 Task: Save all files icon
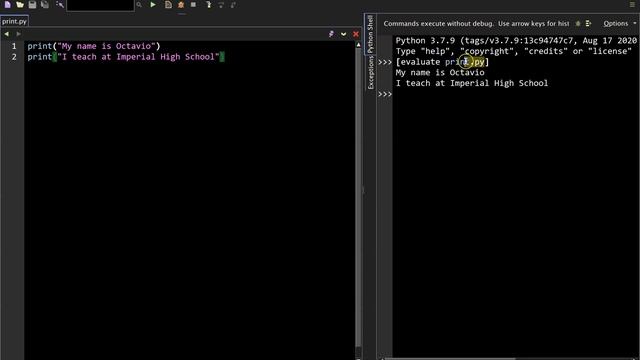click(44, 4)
